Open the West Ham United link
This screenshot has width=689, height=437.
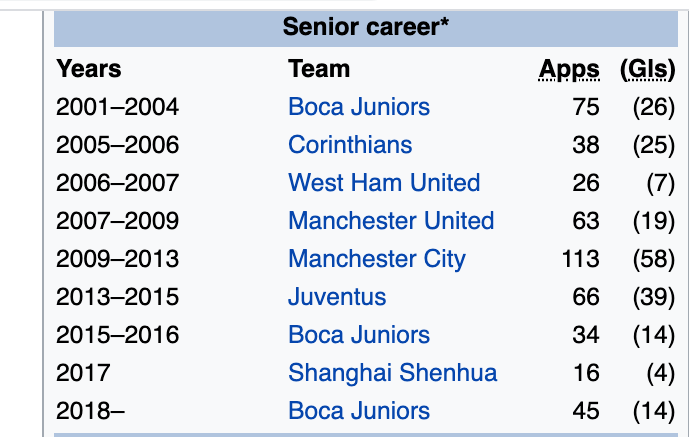384,183
